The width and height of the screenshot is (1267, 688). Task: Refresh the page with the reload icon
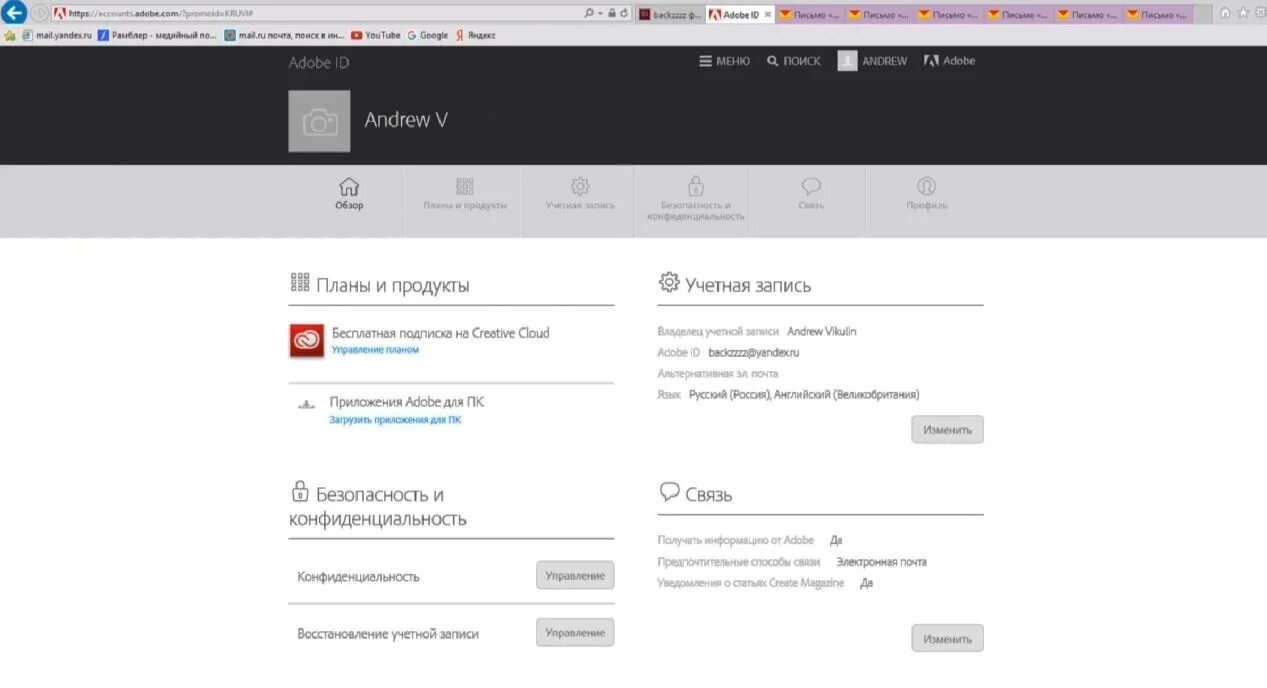pyautogui.click(x=624, y=14)
